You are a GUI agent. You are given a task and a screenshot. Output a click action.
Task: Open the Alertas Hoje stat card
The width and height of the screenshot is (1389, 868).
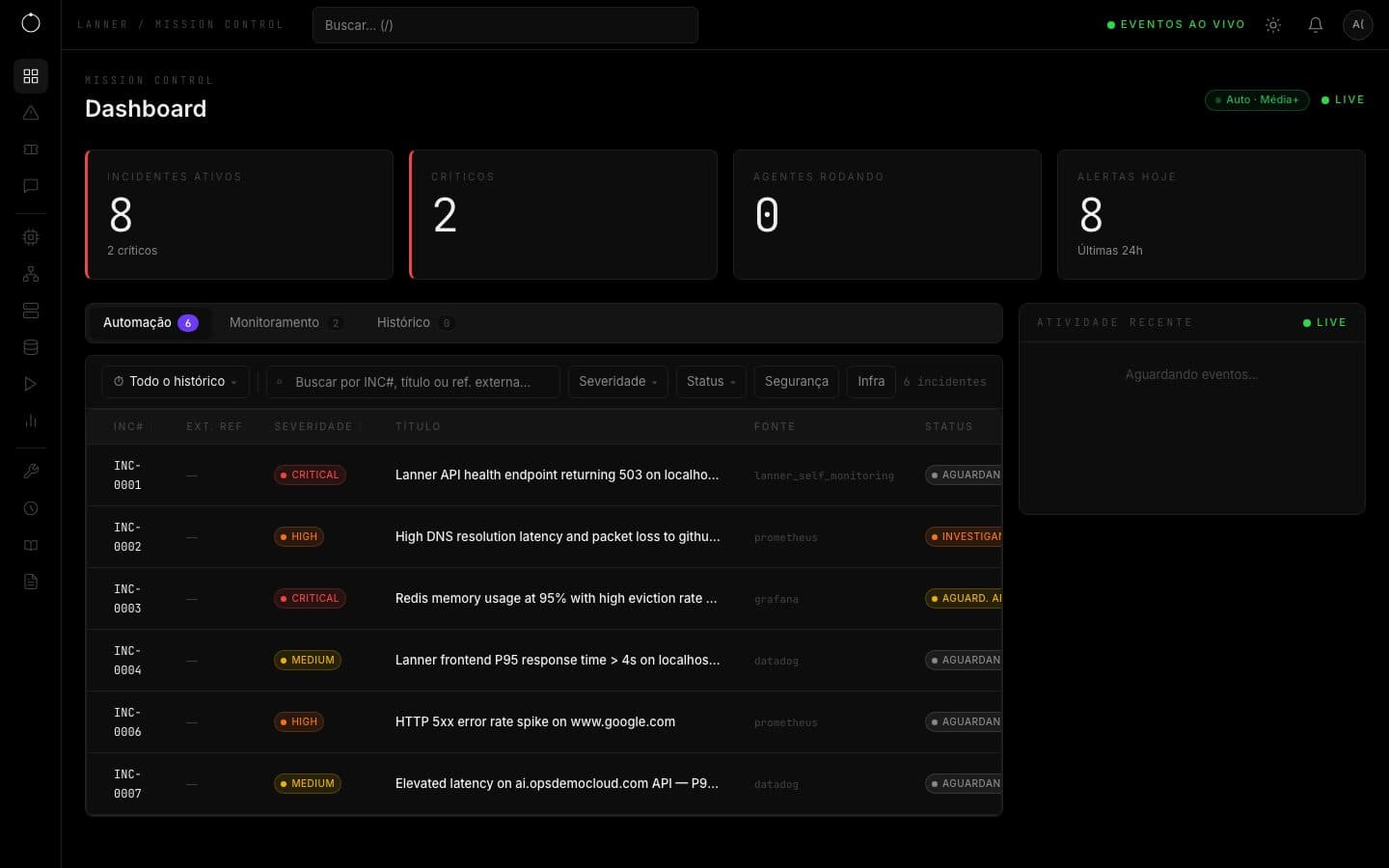coord(1212,214)
